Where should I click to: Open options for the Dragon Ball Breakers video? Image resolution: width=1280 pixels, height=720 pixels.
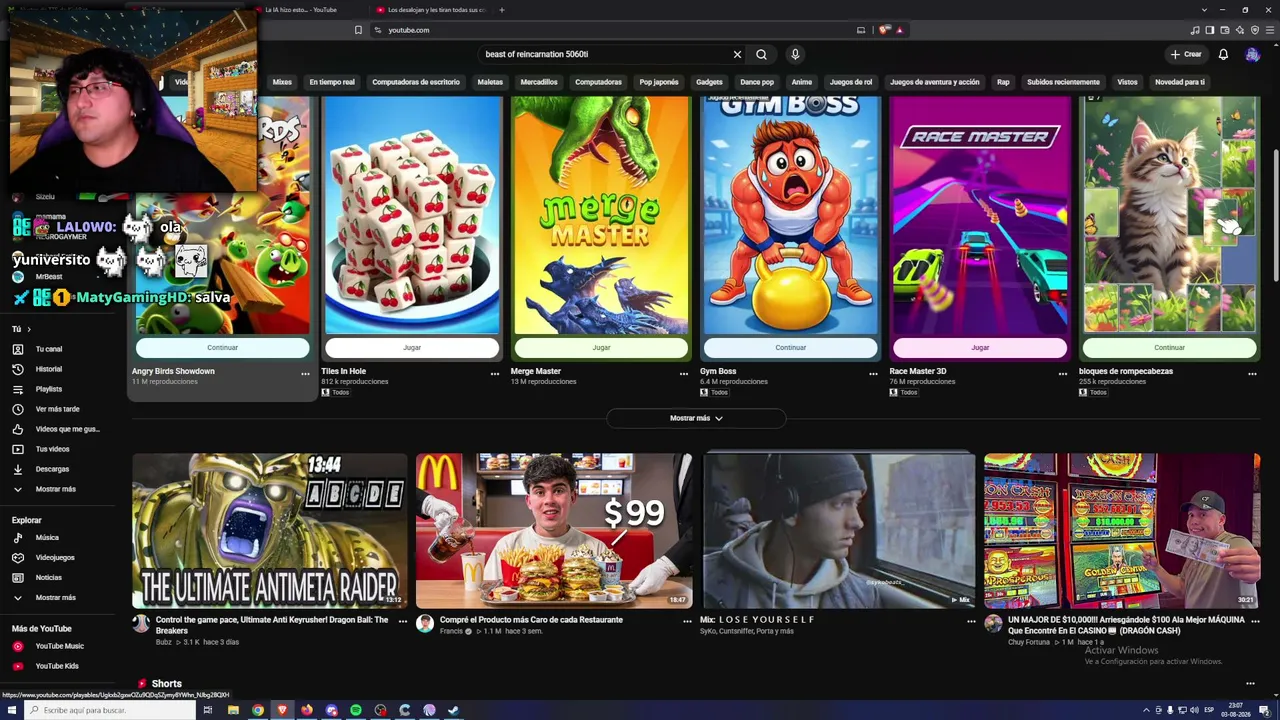coord(403,621)
